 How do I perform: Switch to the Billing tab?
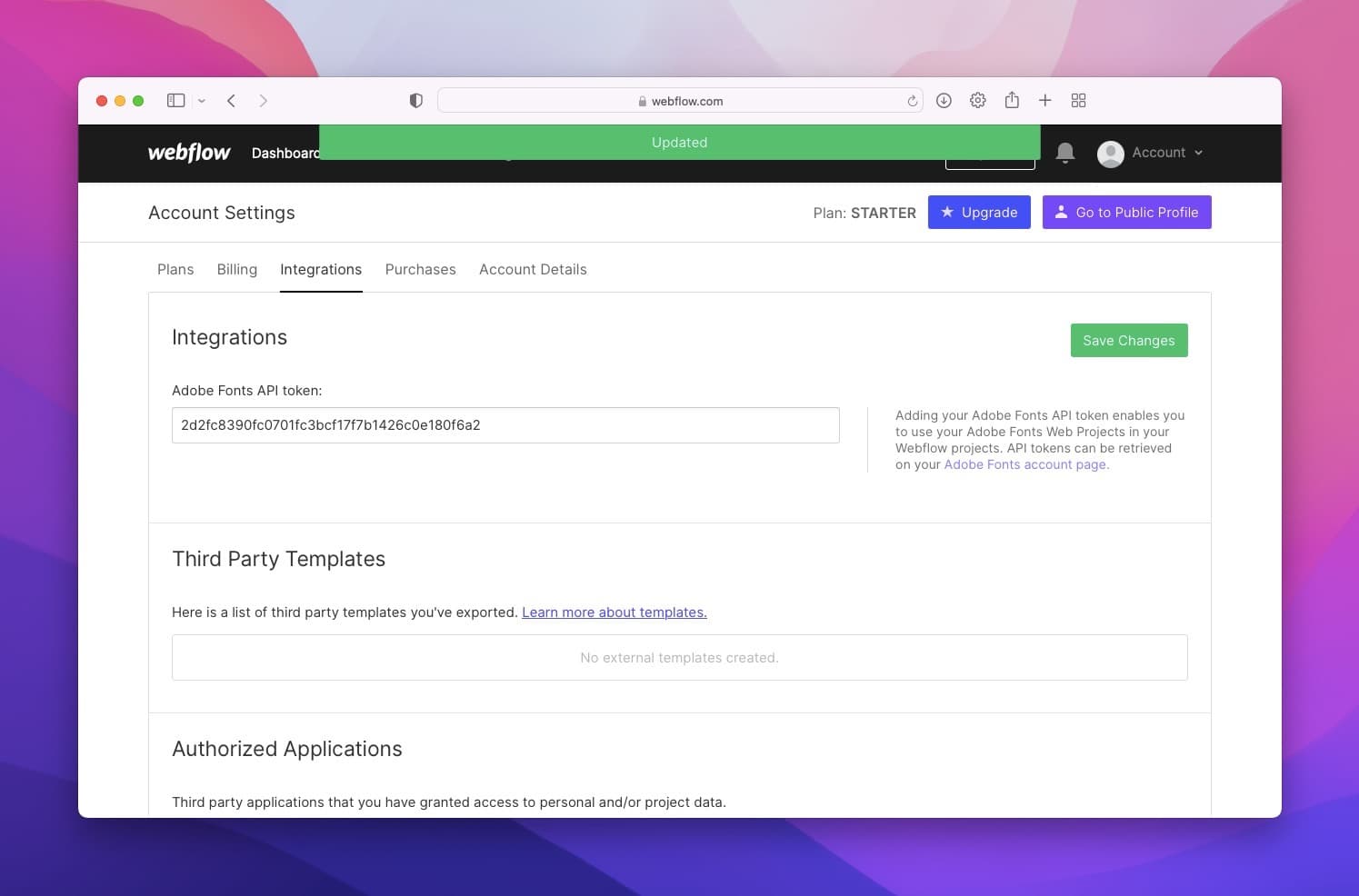tap(237, 270)
